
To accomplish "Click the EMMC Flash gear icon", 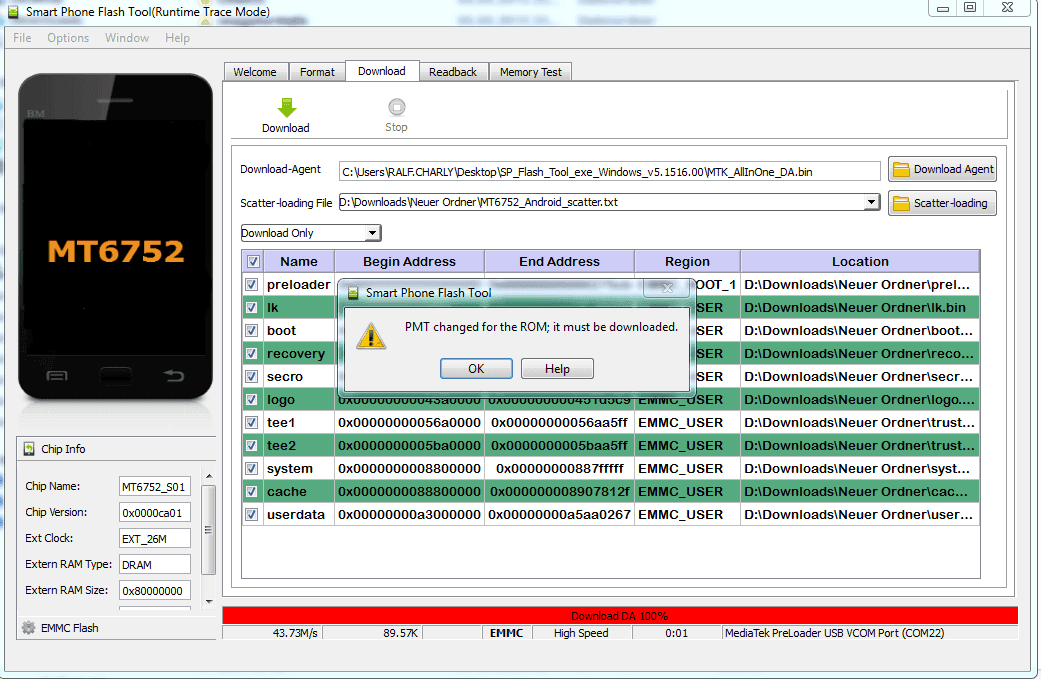I will coord(29,627).
